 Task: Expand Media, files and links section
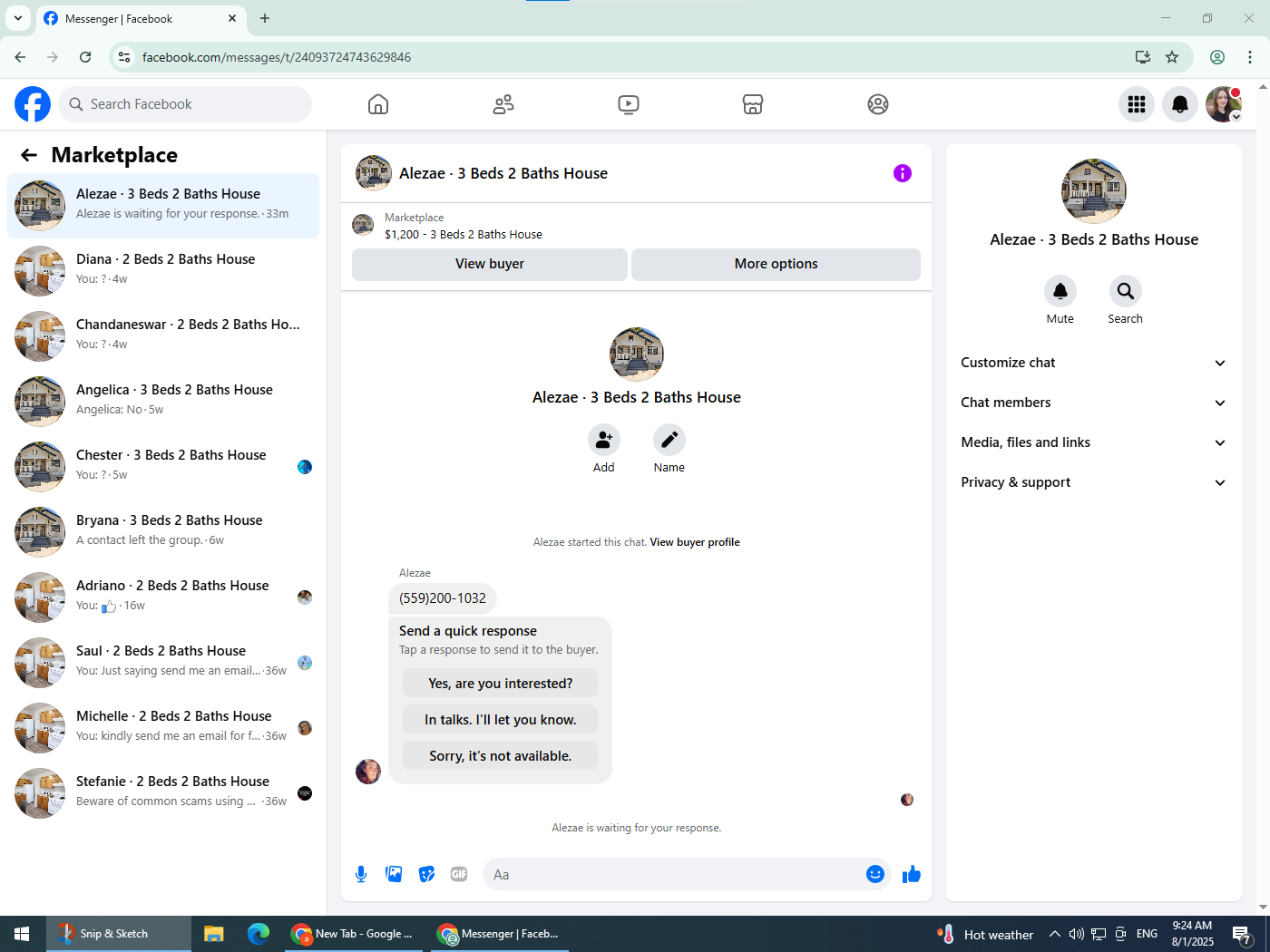[x=1093, y=442]
